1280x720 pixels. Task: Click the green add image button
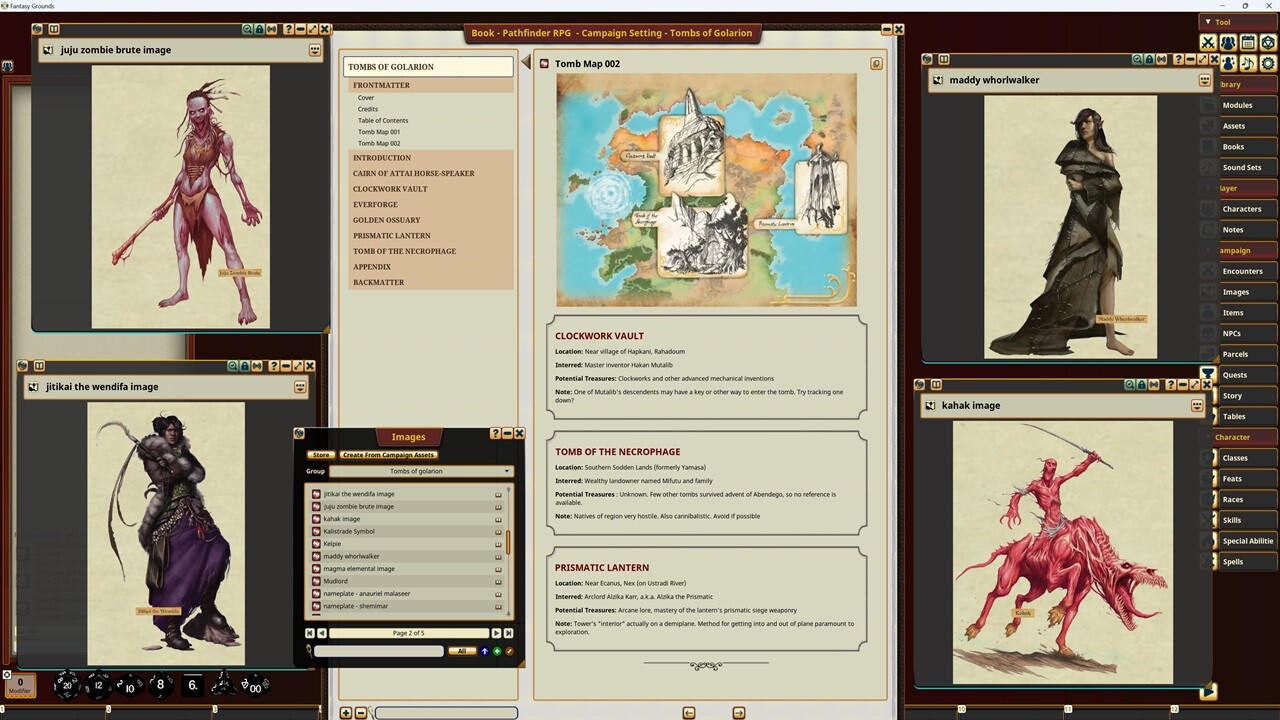point(497,651)
